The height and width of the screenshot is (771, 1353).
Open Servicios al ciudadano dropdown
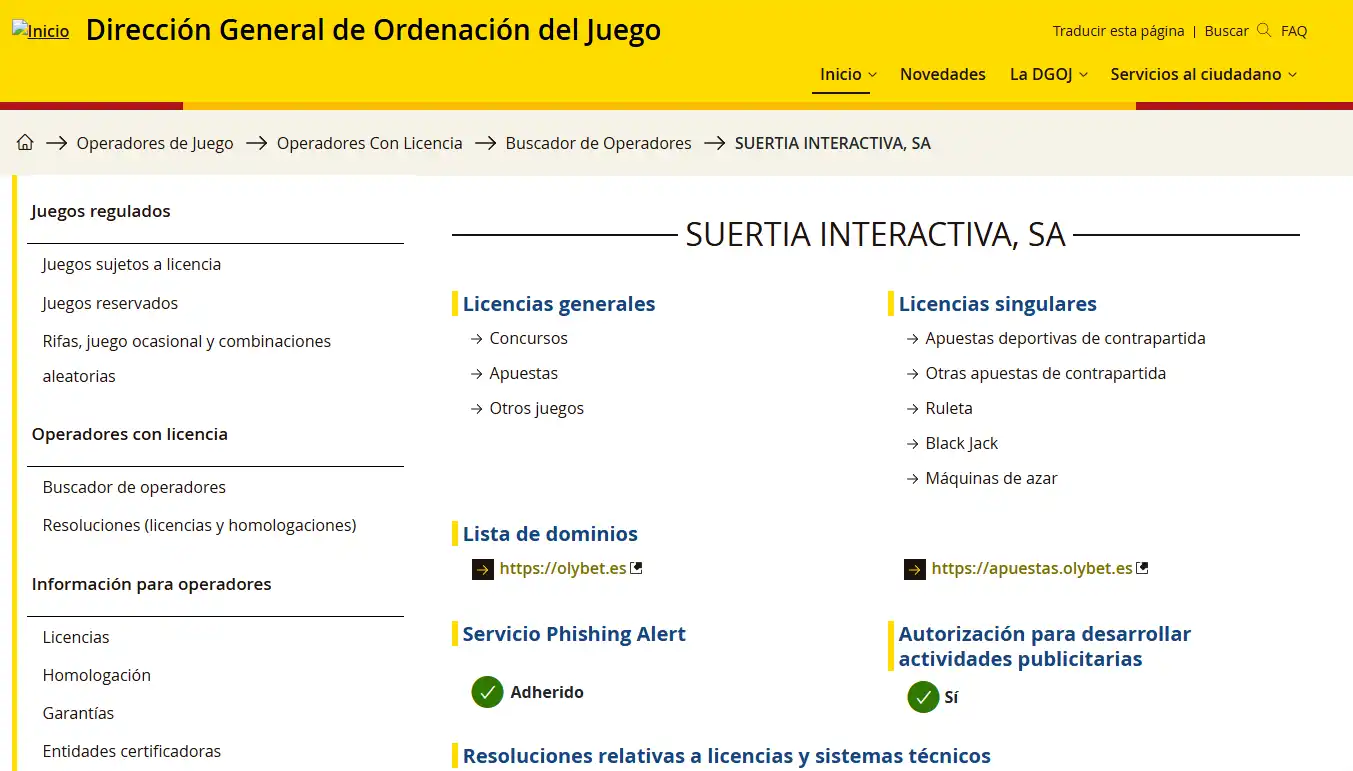tap(1203, 74)
